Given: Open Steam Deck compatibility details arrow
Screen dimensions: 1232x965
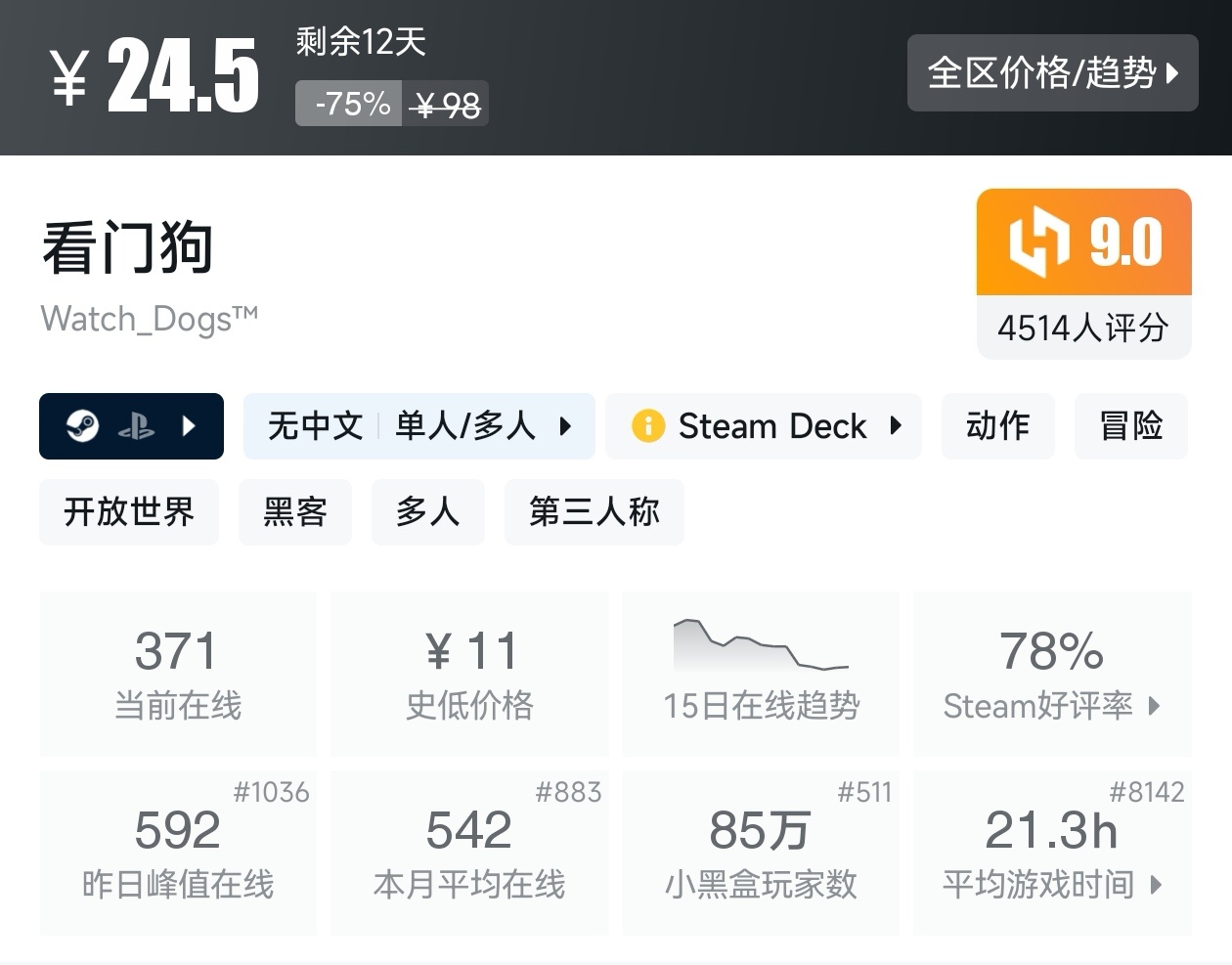Looking at the screenshot, I should (x=896, y=426).
